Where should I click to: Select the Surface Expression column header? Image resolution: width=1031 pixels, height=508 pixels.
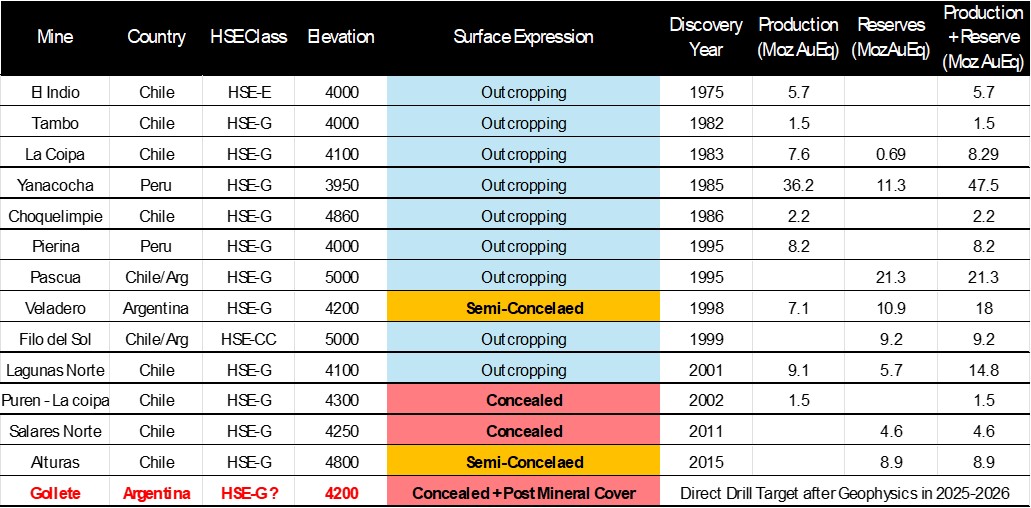click(x=523, y=37)
